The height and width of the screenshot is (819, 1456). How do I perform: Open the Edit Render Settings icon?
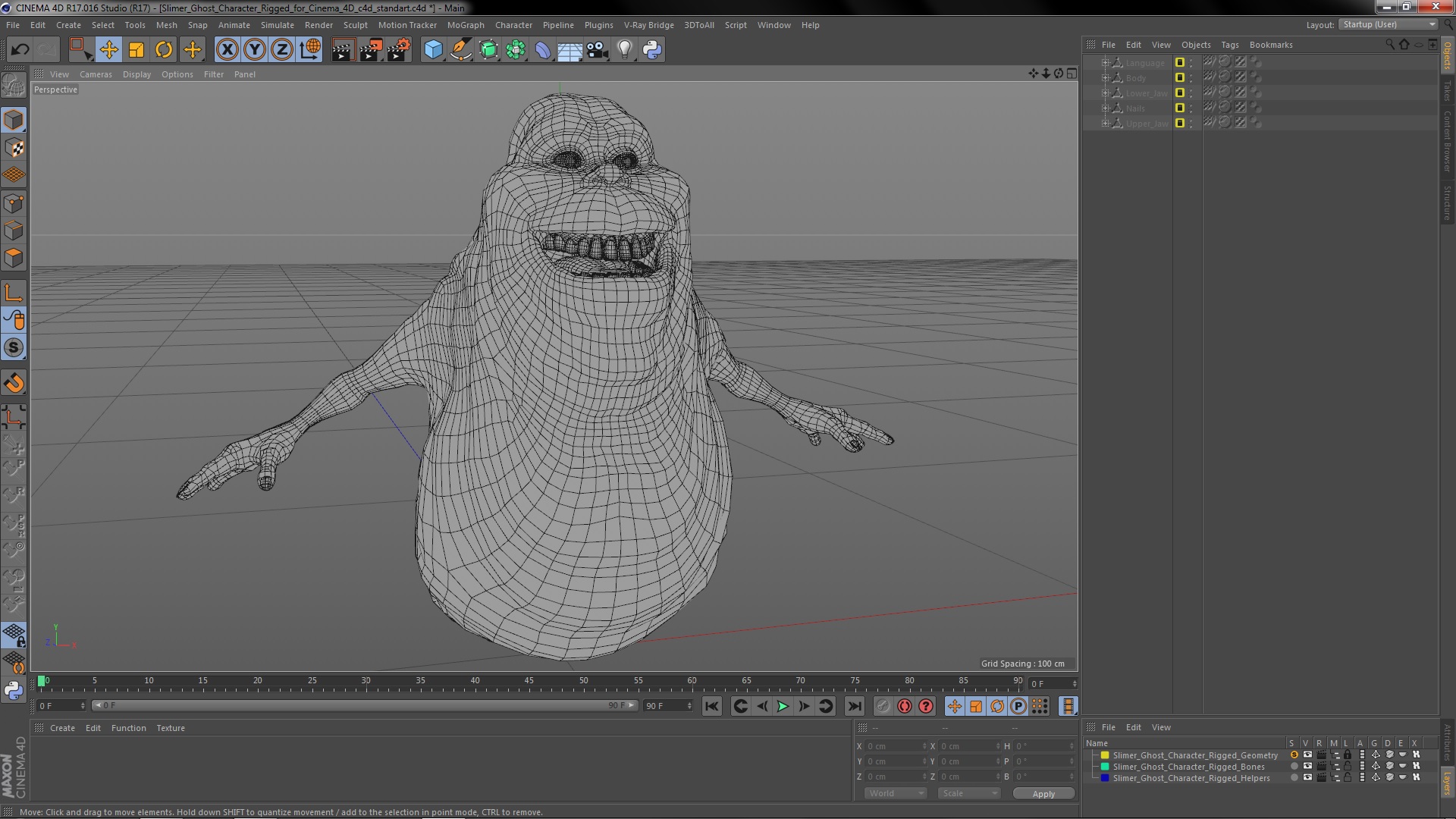click(399, 50)
